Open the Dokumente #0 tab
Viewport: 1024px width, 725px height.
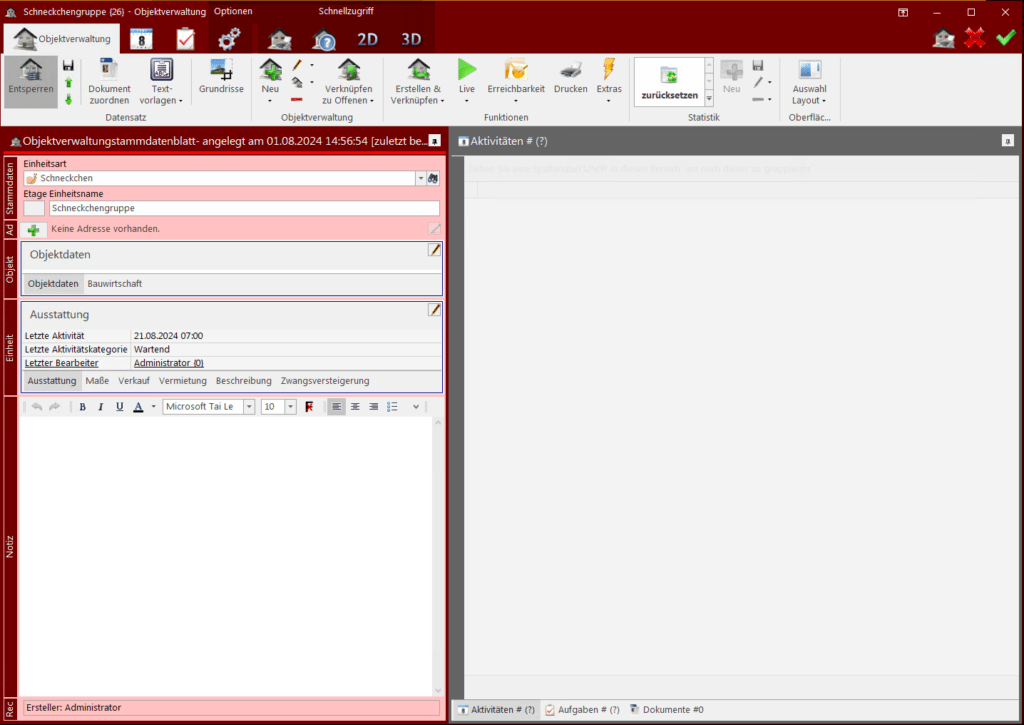667,709
